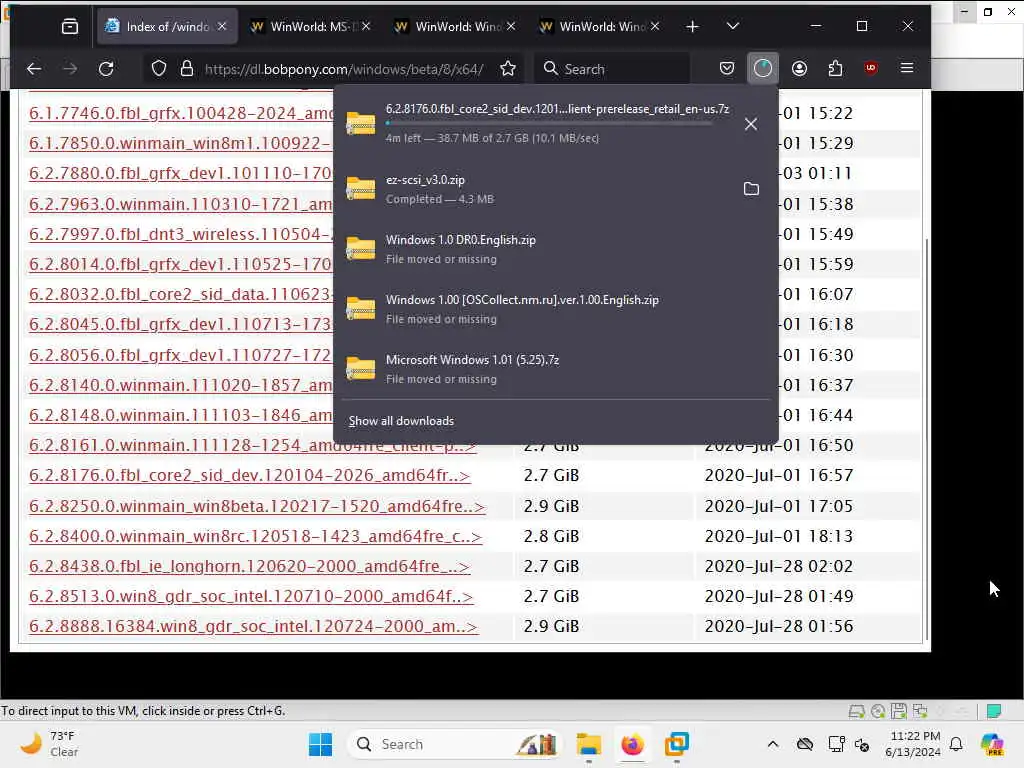Open 6.2.8032.0.fbl_core2_sid_data link
The image size is (1024, 768).
click(181, 295)
